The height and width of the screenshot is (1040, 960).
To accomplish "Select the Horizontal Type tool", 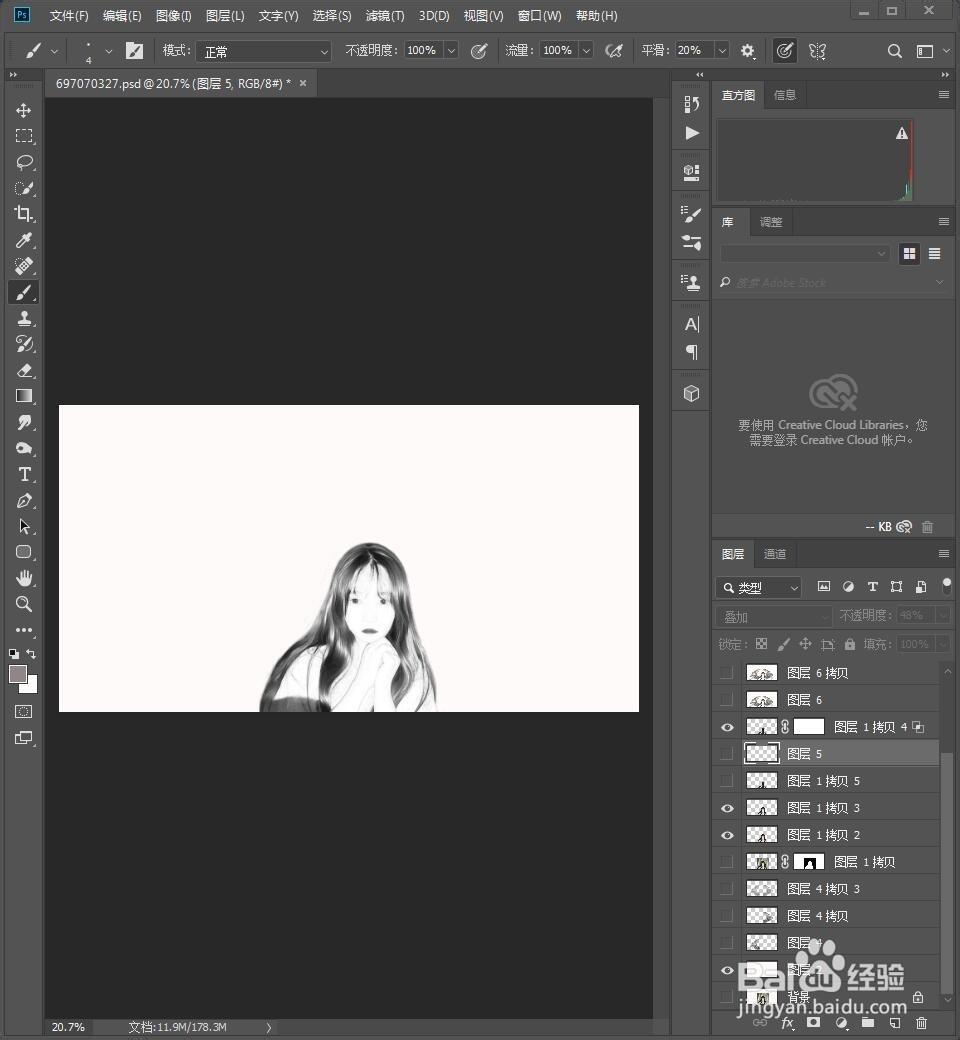I will [x=24, y=475].
